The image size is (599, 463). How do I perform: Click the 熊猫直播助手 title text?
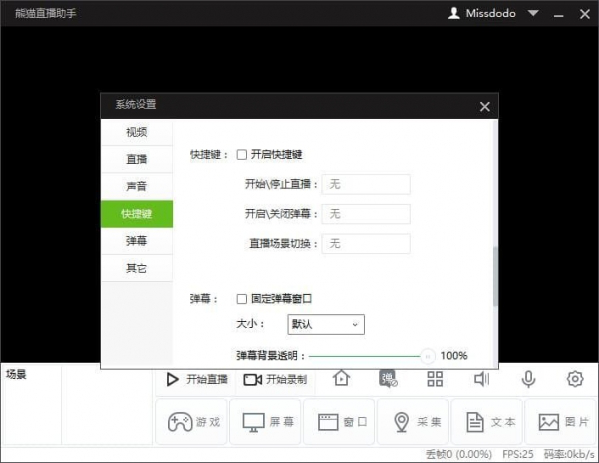pos(45,13)
